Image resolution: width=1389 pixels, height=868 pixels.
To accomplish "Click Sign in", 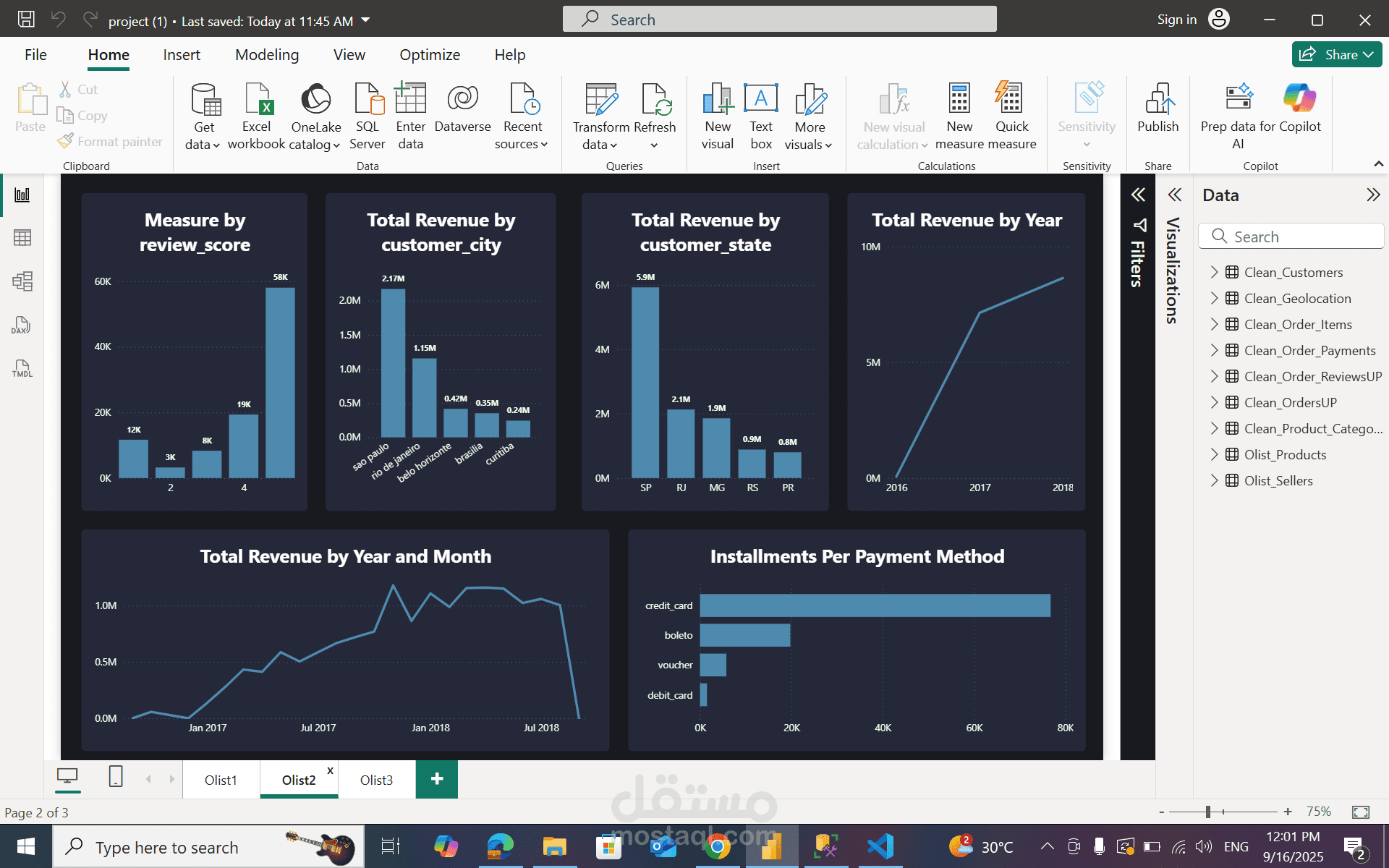I will 1177,20.
